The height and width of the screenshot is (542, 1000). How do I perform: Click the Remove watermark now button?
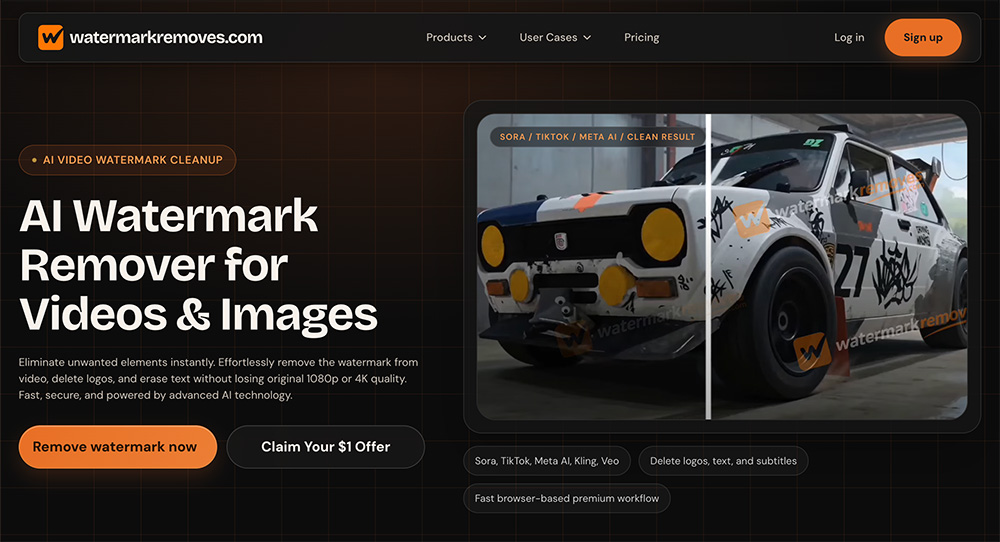(x=118, y=447)
